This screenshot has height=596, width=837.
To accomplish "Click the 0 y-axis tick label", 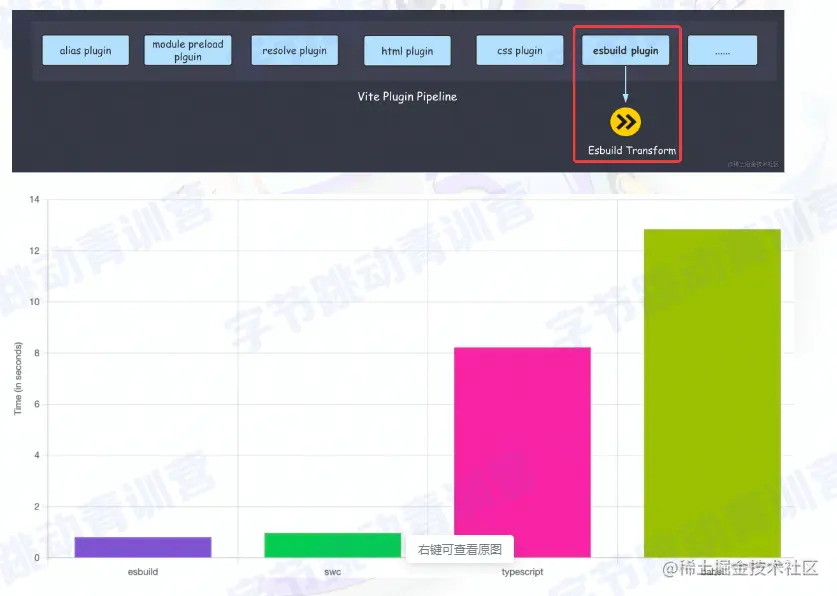I will pyautogui.click(x=37, y=558).
